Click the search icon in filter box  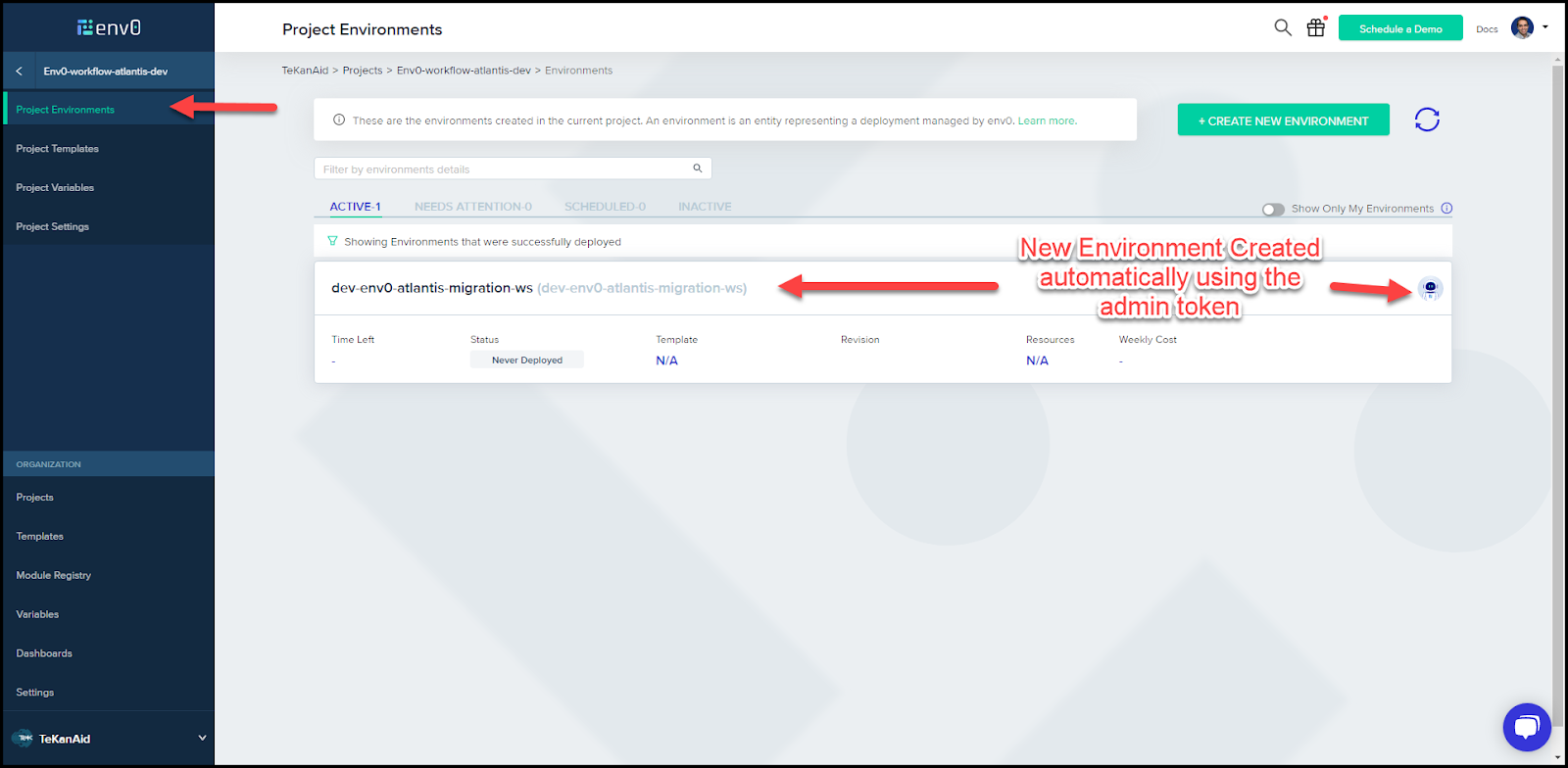(x=698, y=168)
